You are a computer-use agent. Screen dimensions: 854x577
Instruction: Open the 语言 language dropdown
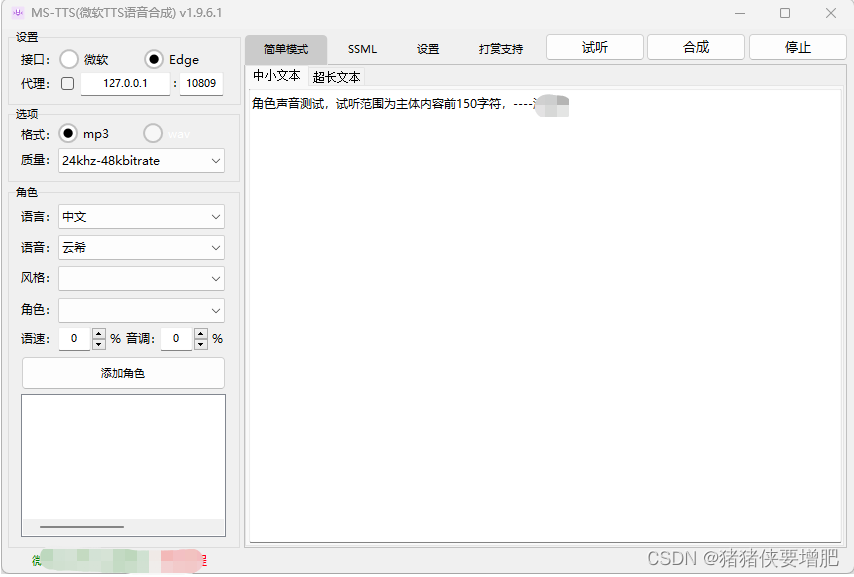(142, 217)
